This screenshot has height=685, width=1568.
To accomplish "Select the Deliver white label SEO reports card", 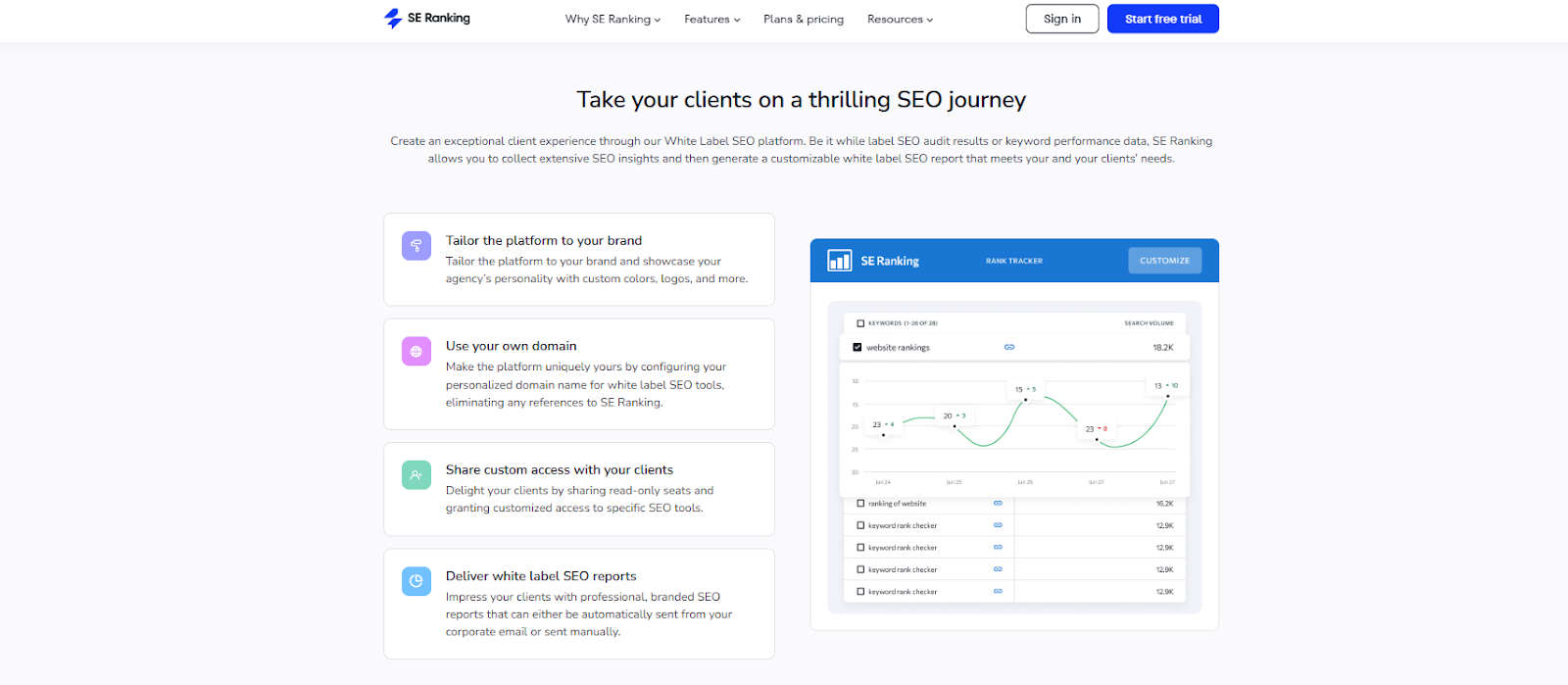I will [x=579, y=604].
